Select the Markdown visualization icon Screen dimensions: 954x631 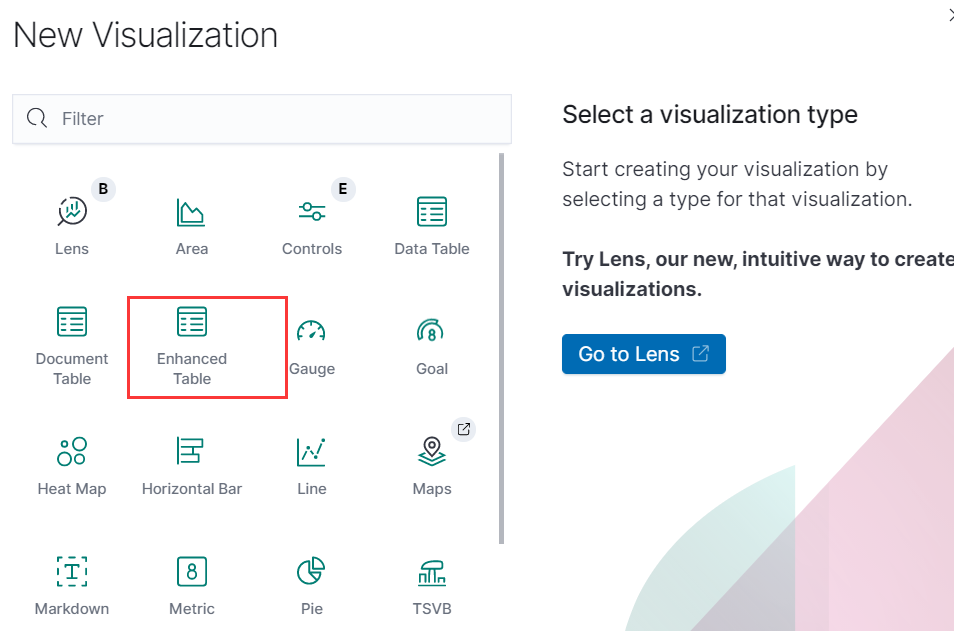click(72, 571)
